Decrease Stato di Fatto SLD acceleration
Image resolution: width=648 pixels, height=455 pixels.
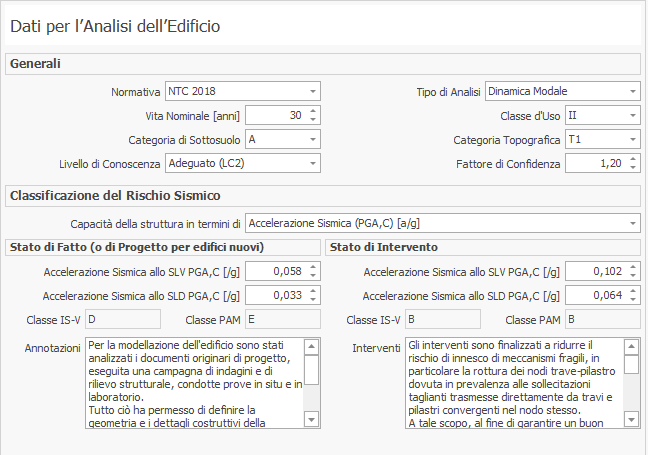click(313, 299)
